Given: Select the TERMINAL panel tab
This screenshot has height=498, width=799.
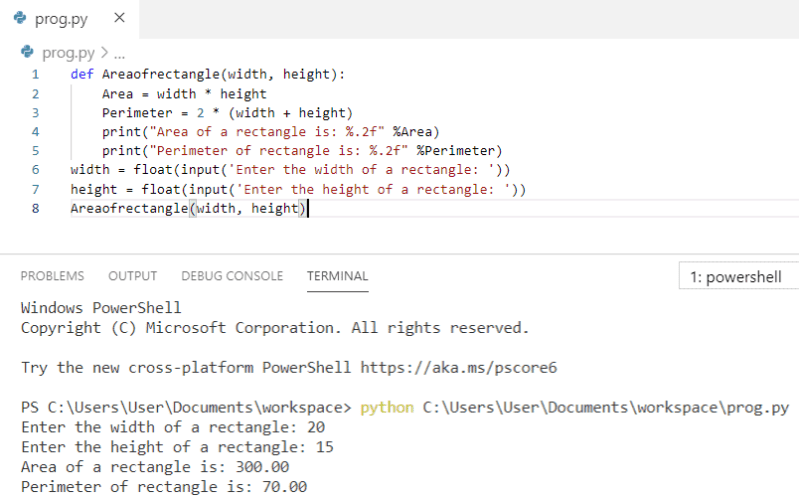Looking at the screenshot, I should coord(337,276).
